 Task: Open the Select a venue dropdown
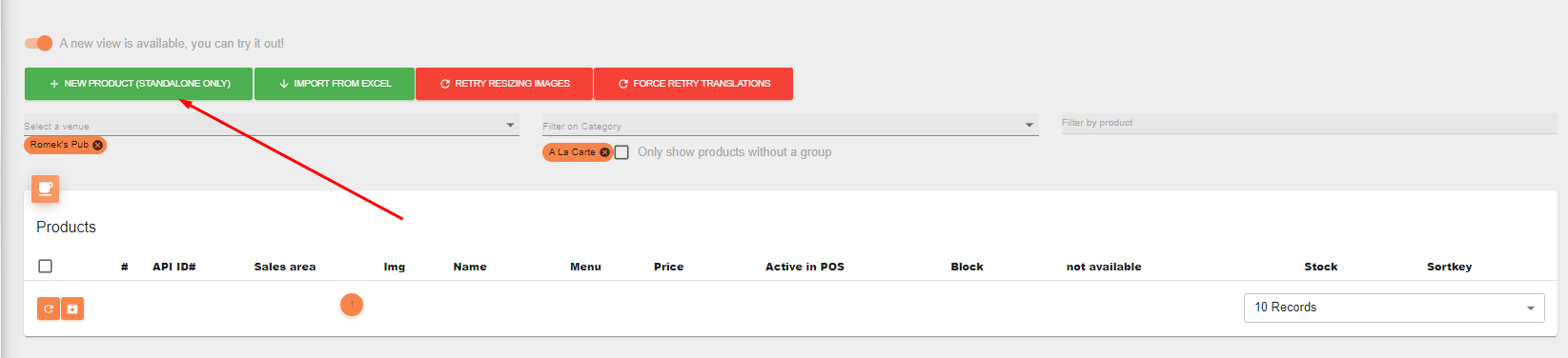click(x=272, y=126)
